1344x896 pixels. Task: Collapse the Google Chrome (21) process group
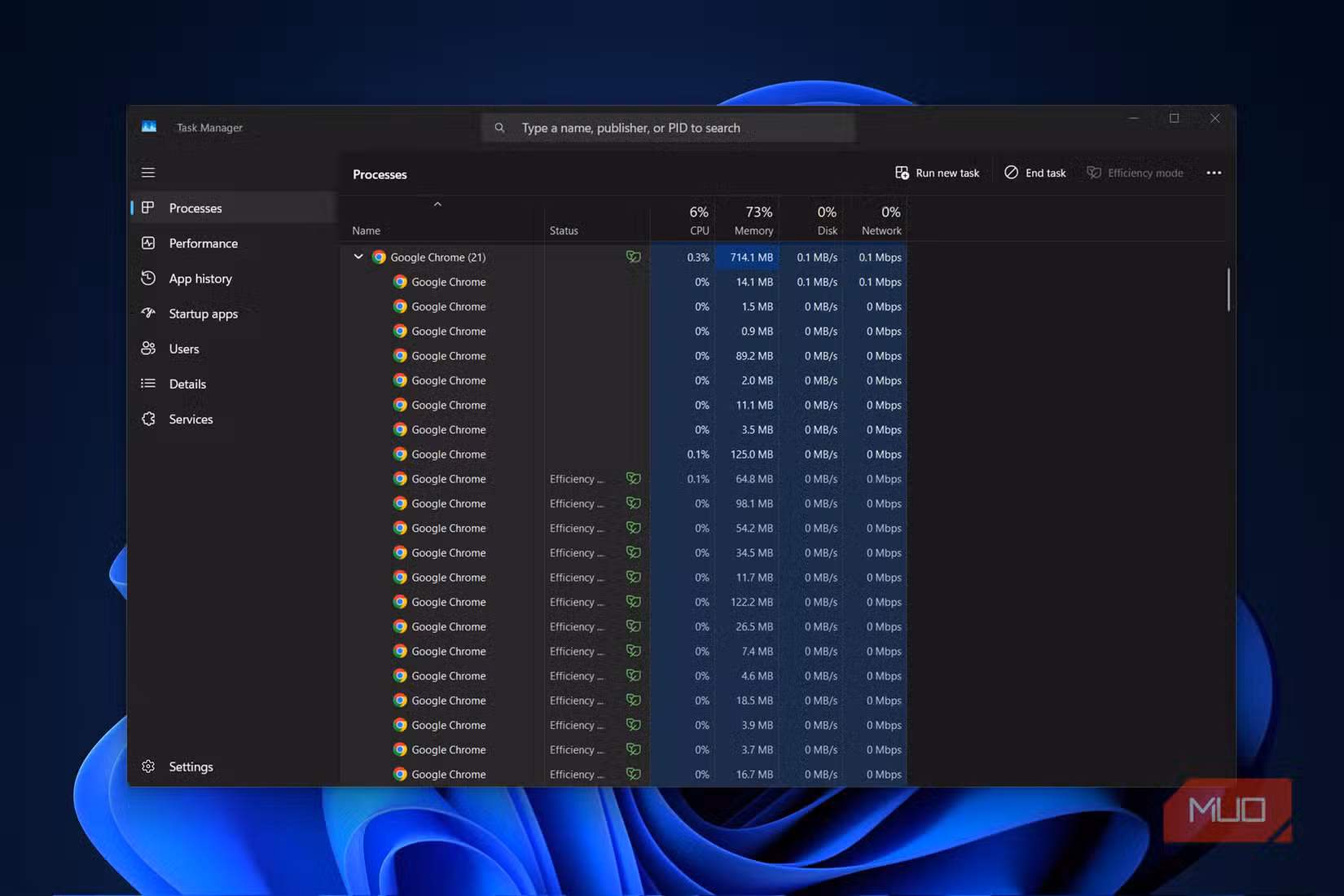click(358, 257)
